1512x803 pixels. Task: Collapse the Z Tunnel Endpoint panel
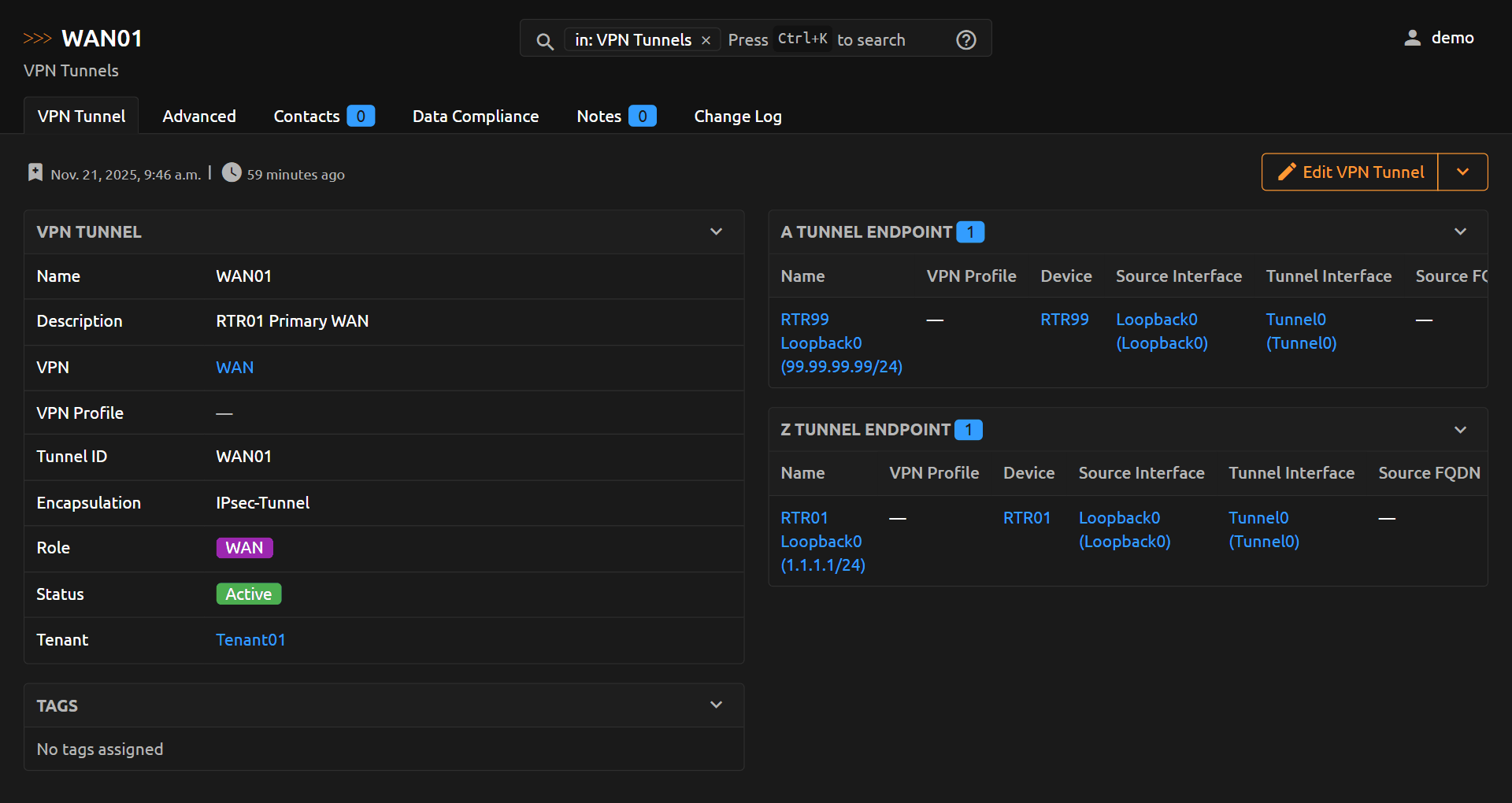pos(1460,430)
